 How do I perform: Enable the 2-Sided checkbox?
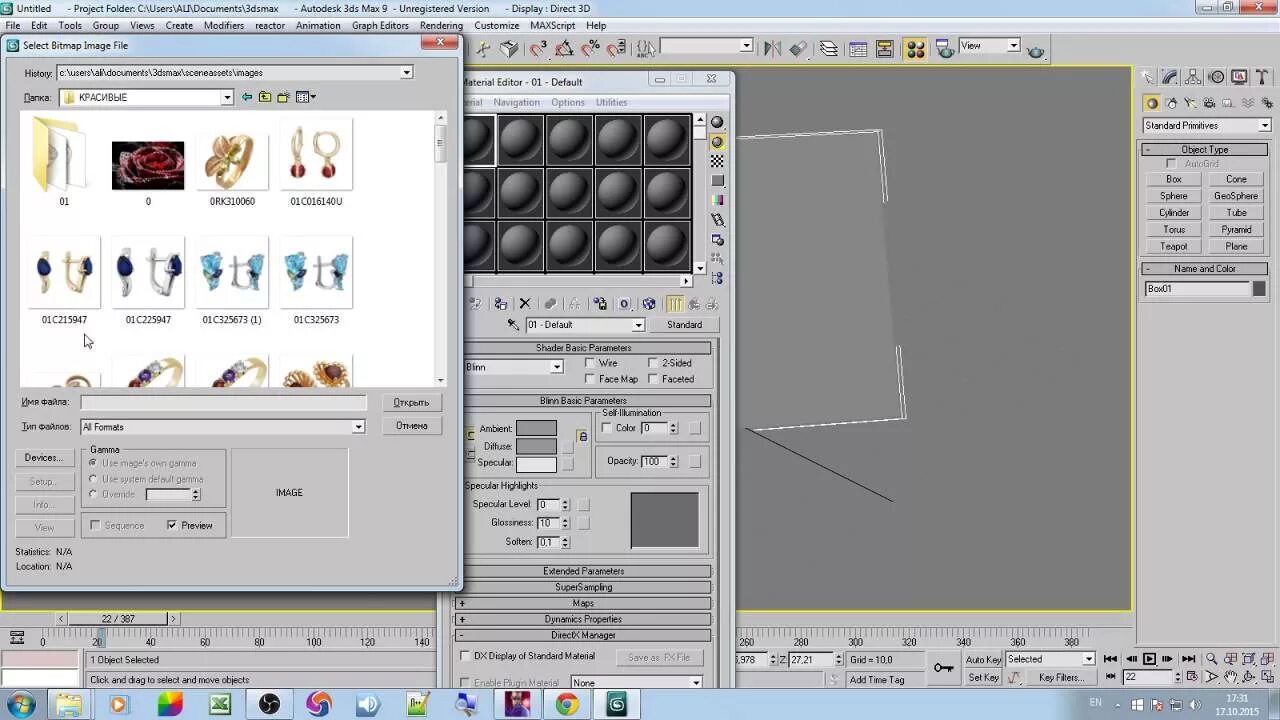[x=653, y=363]
